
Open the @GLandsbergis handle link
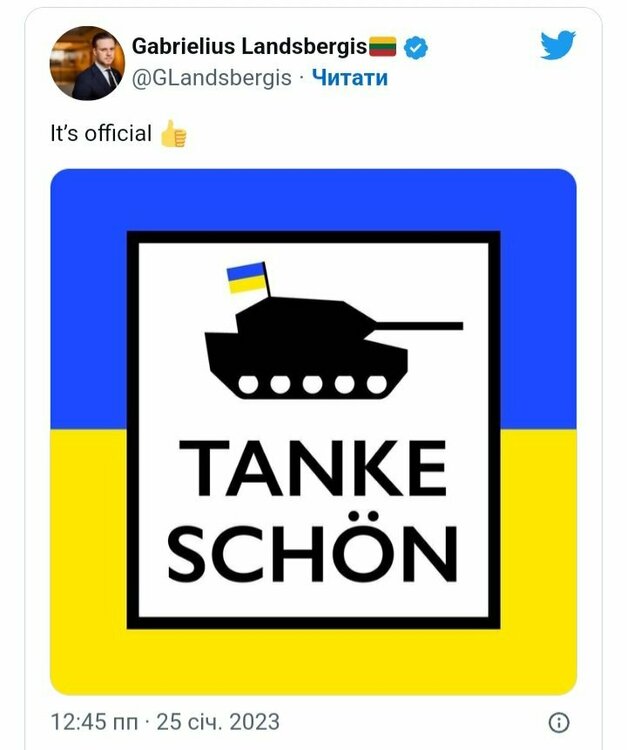point(212,77)
